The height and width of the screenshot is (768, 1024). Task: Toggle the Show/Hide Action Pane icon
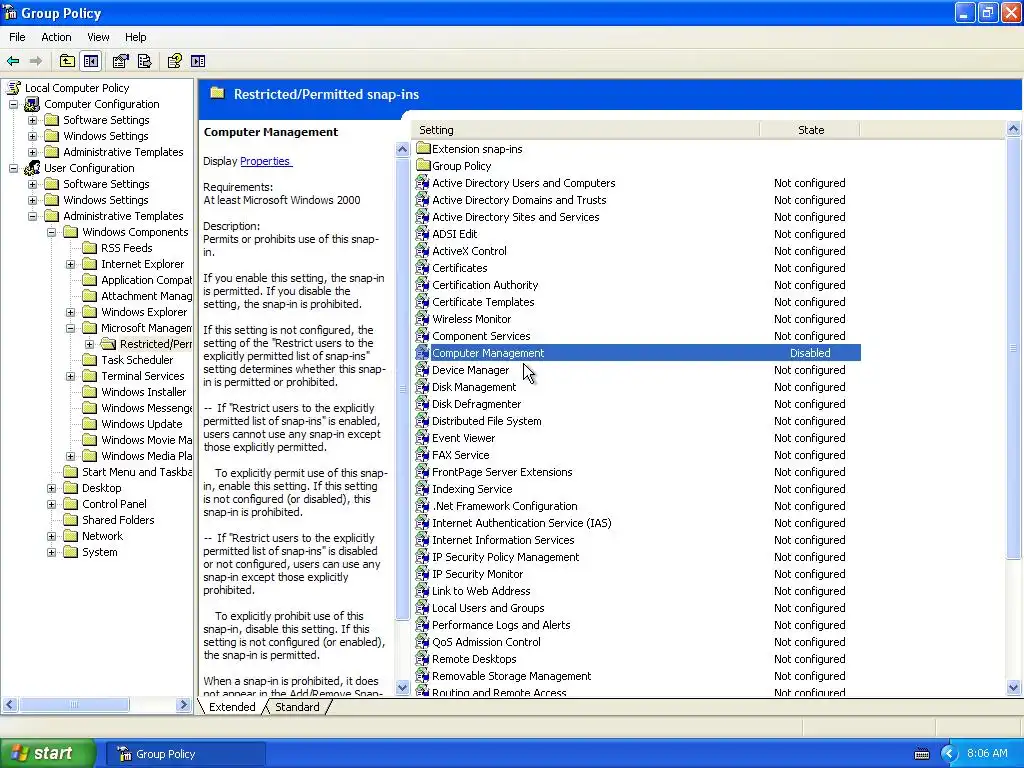[198, 61]
